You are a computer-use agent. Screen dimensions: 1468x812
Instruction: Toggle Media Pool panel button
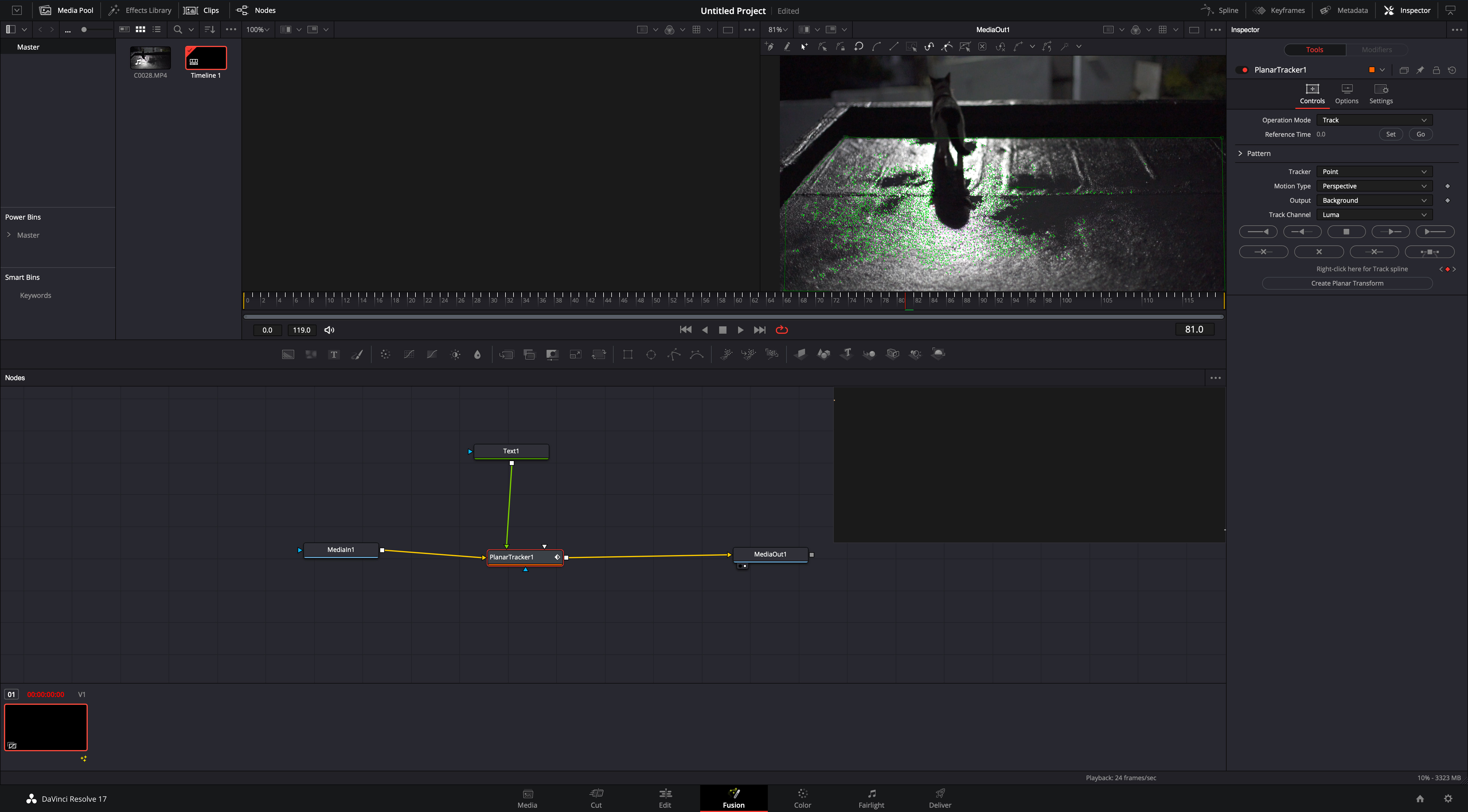click(x=67, y=10)
